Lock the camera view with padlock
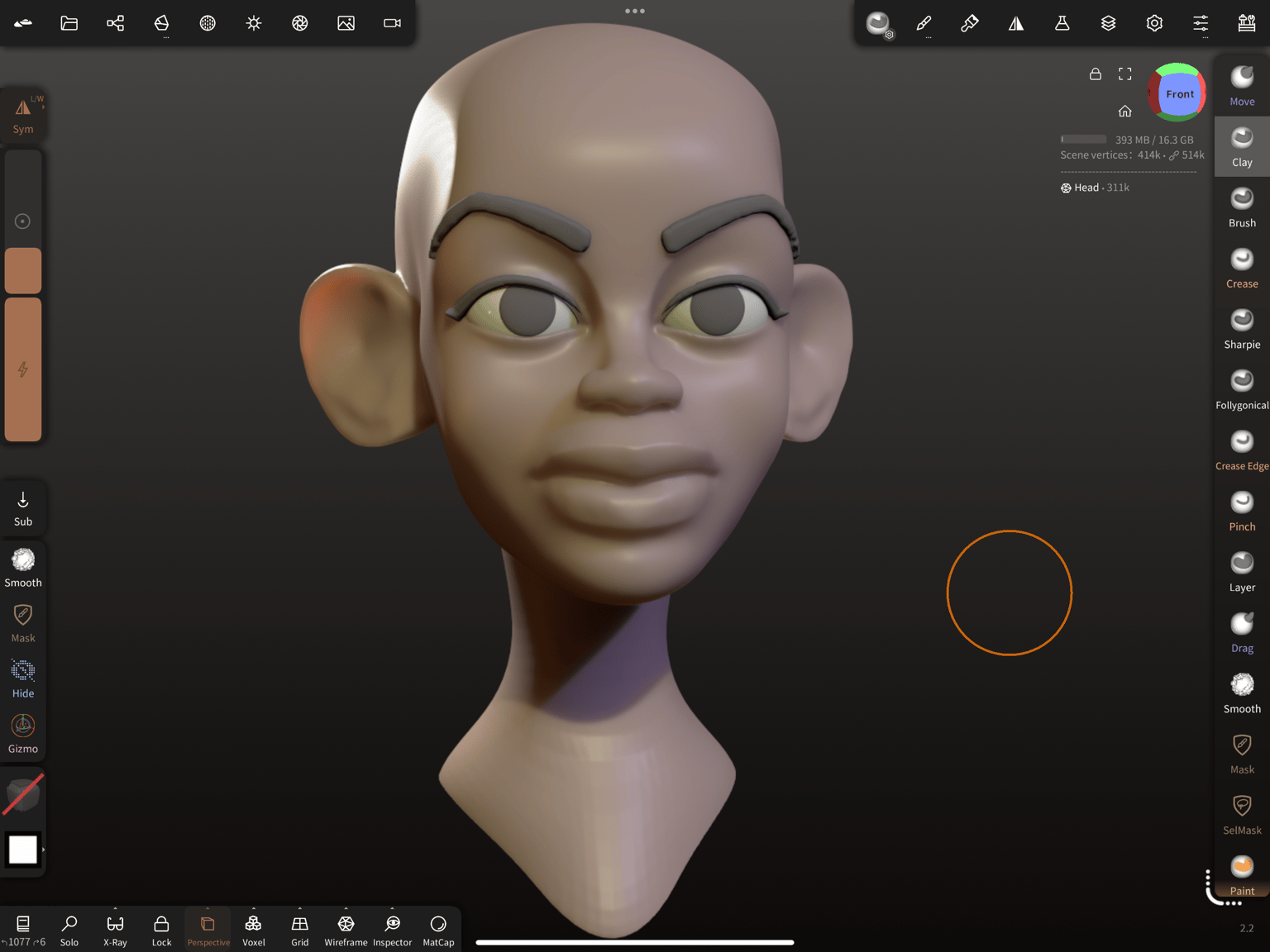 [1096, 74]
